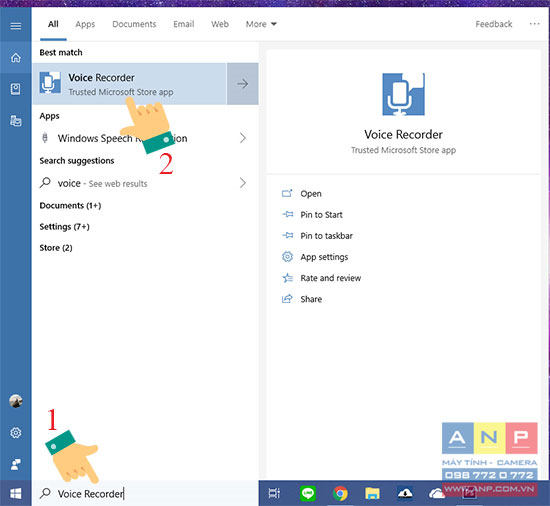Launch Google Chrome from the taskbar
The image size is (550, 506).
click(340, 493)
